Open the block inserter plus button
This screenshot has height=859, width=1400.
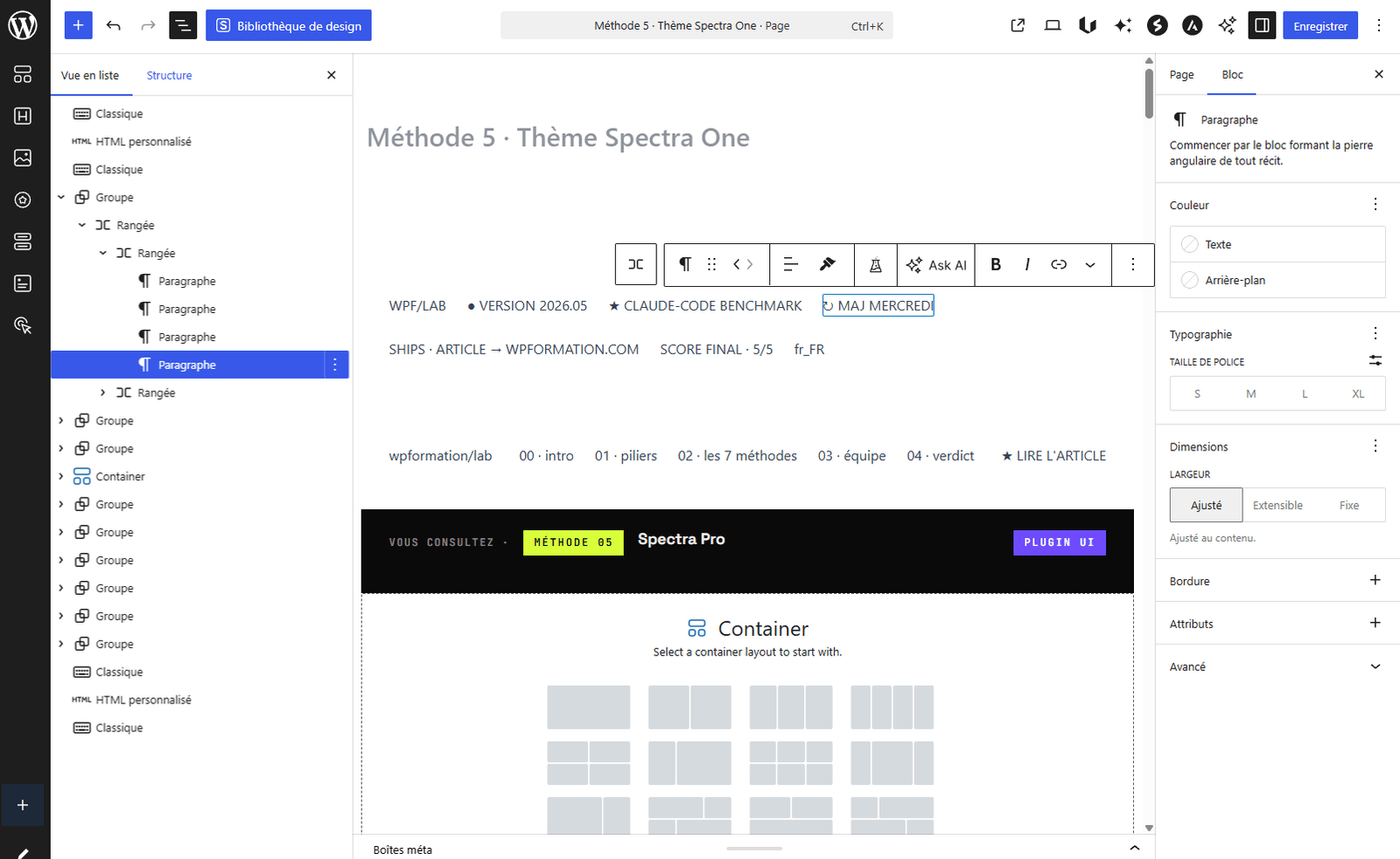[x=78, y=25]
